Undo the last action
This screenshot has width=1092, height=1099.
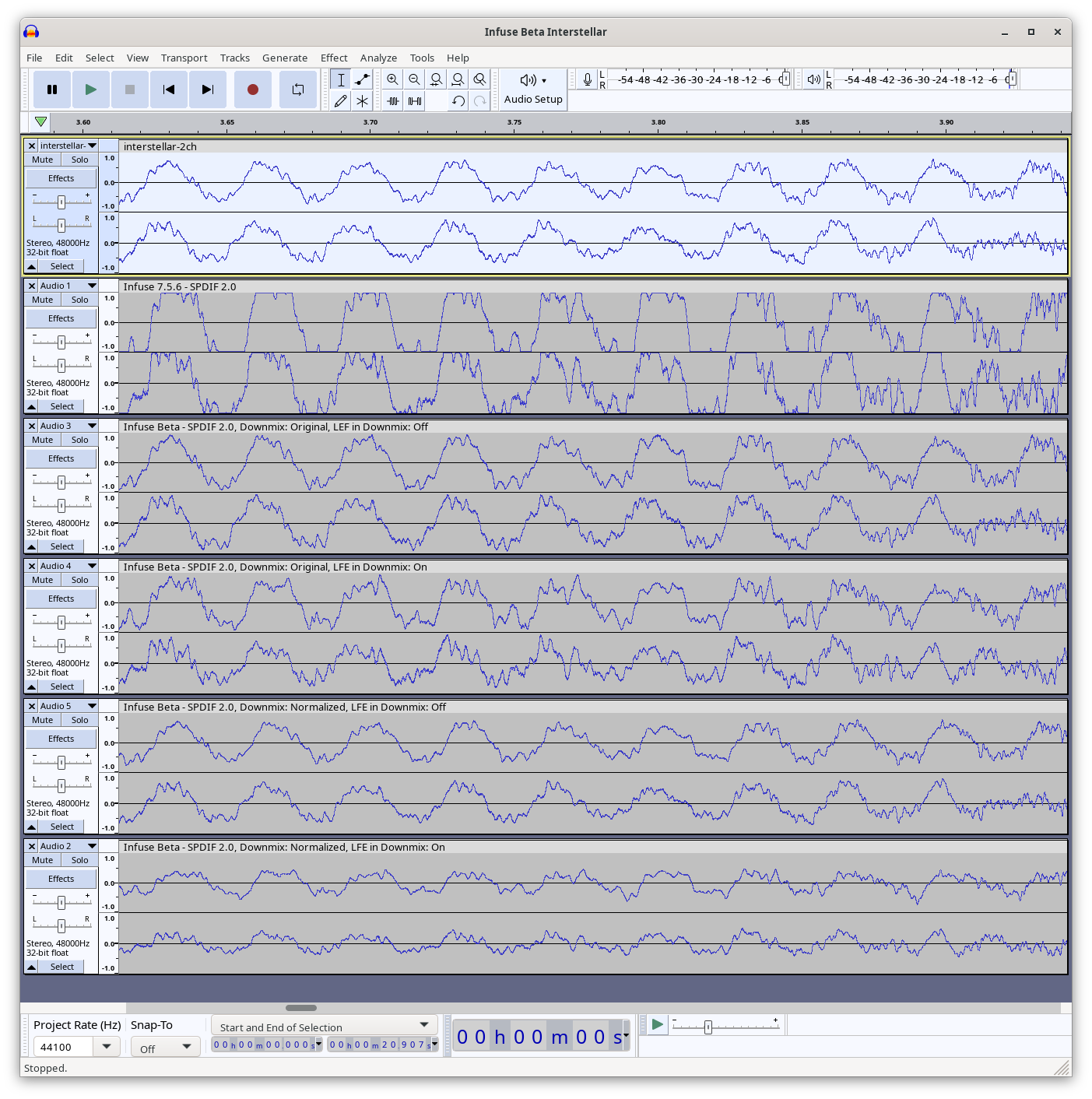pyautogui.click(x=458, y=101)
